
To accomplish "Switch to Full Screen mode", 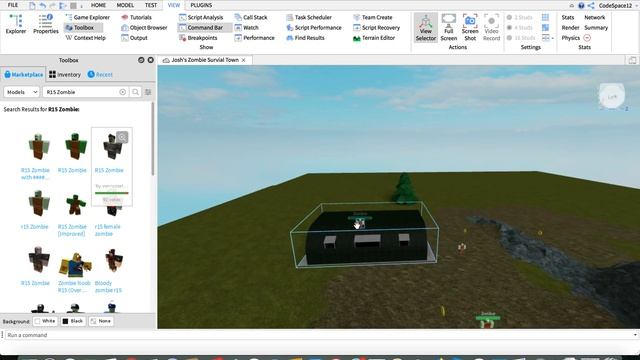I will click(x=449, y=27).
